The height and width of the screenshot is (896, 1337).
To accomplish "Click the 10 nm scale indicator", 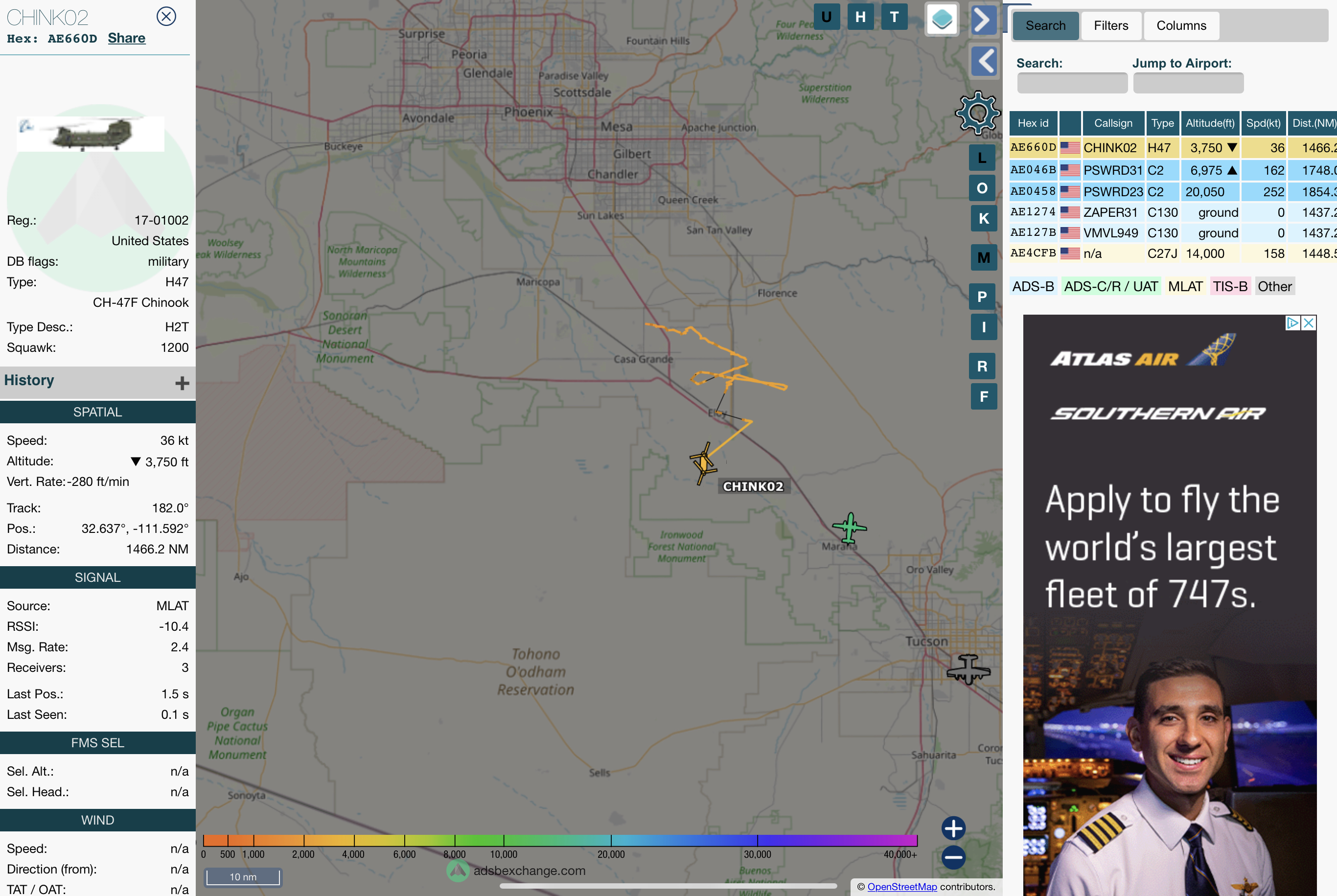I will pyautogui.click(x=243, y=877).
